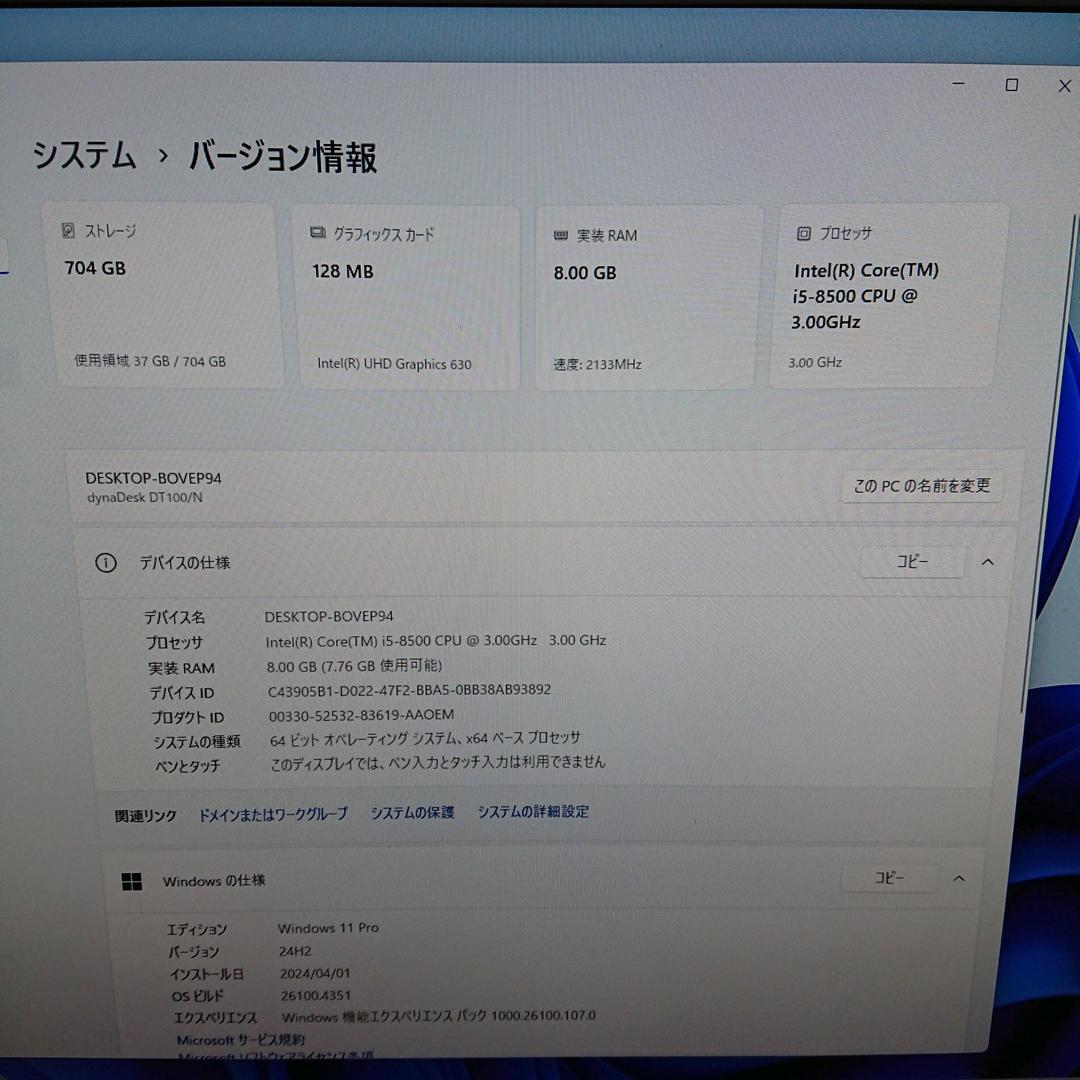Open the システムの詳細設定 link
Image resolution: width=1080 pixels, height=1080 pixels.
pyautogui.click(x=532, y=812)
